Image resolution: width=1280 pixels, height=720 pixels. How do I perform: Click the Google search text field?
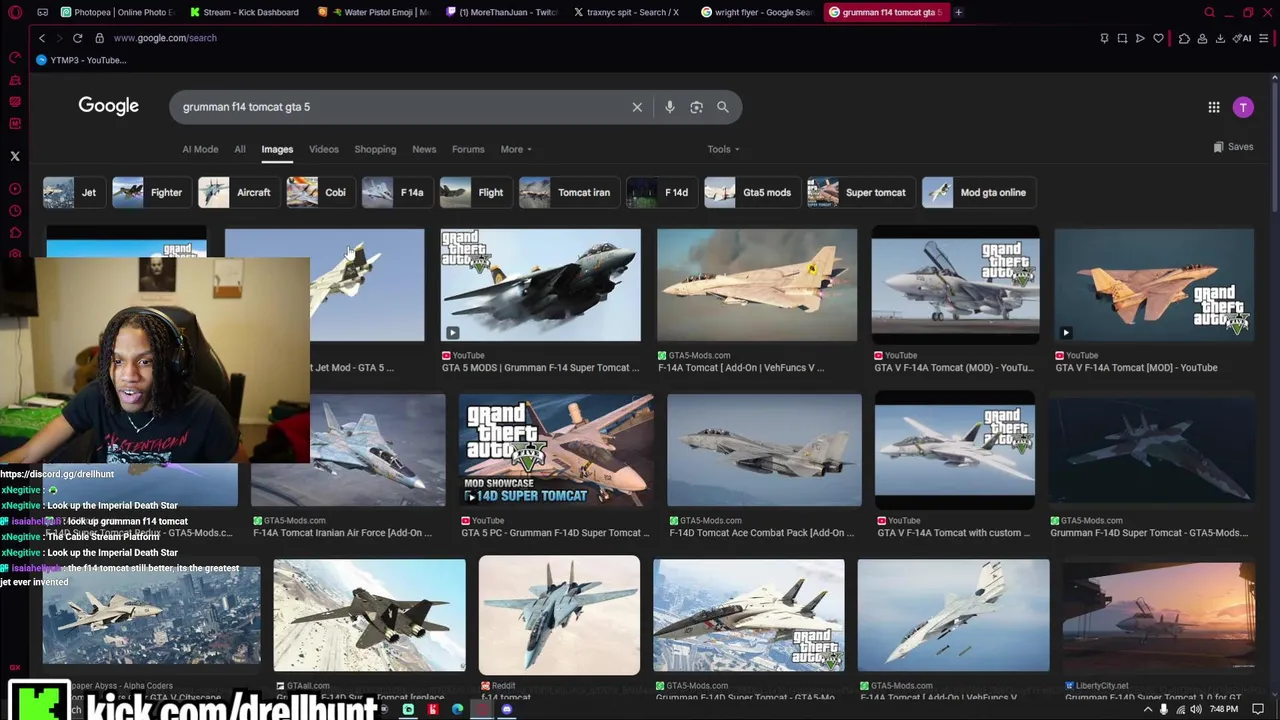coord(400,107)
